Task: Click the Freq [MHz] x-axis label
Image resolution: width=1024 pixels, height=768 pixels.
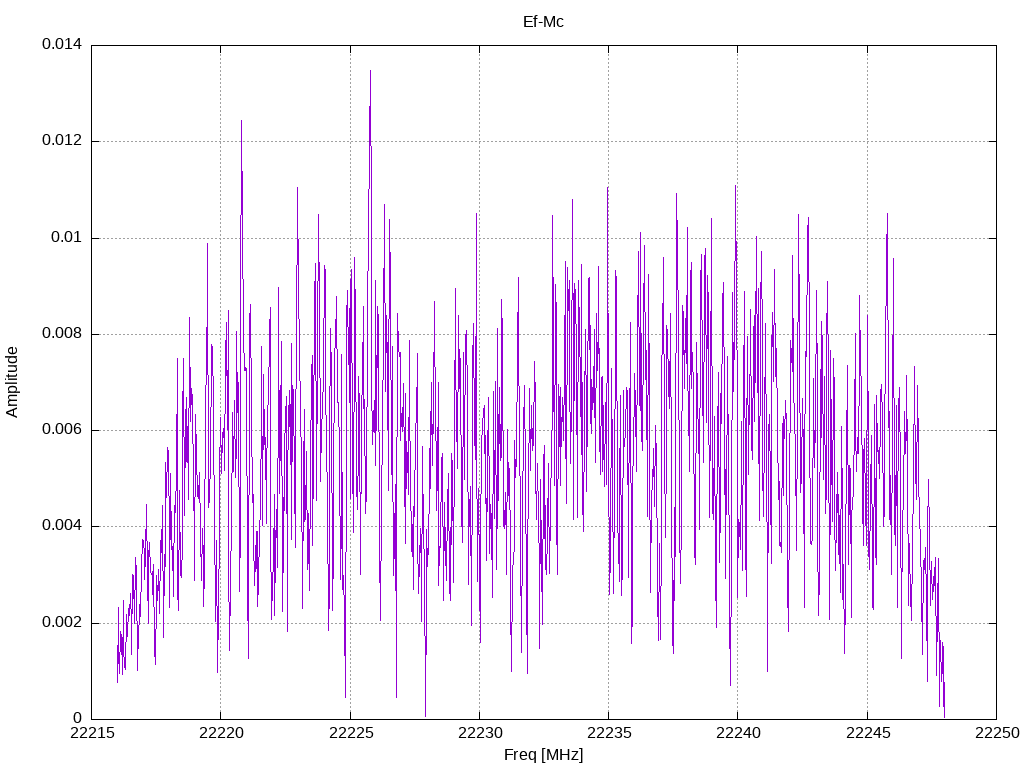Action: coord(543,754)
